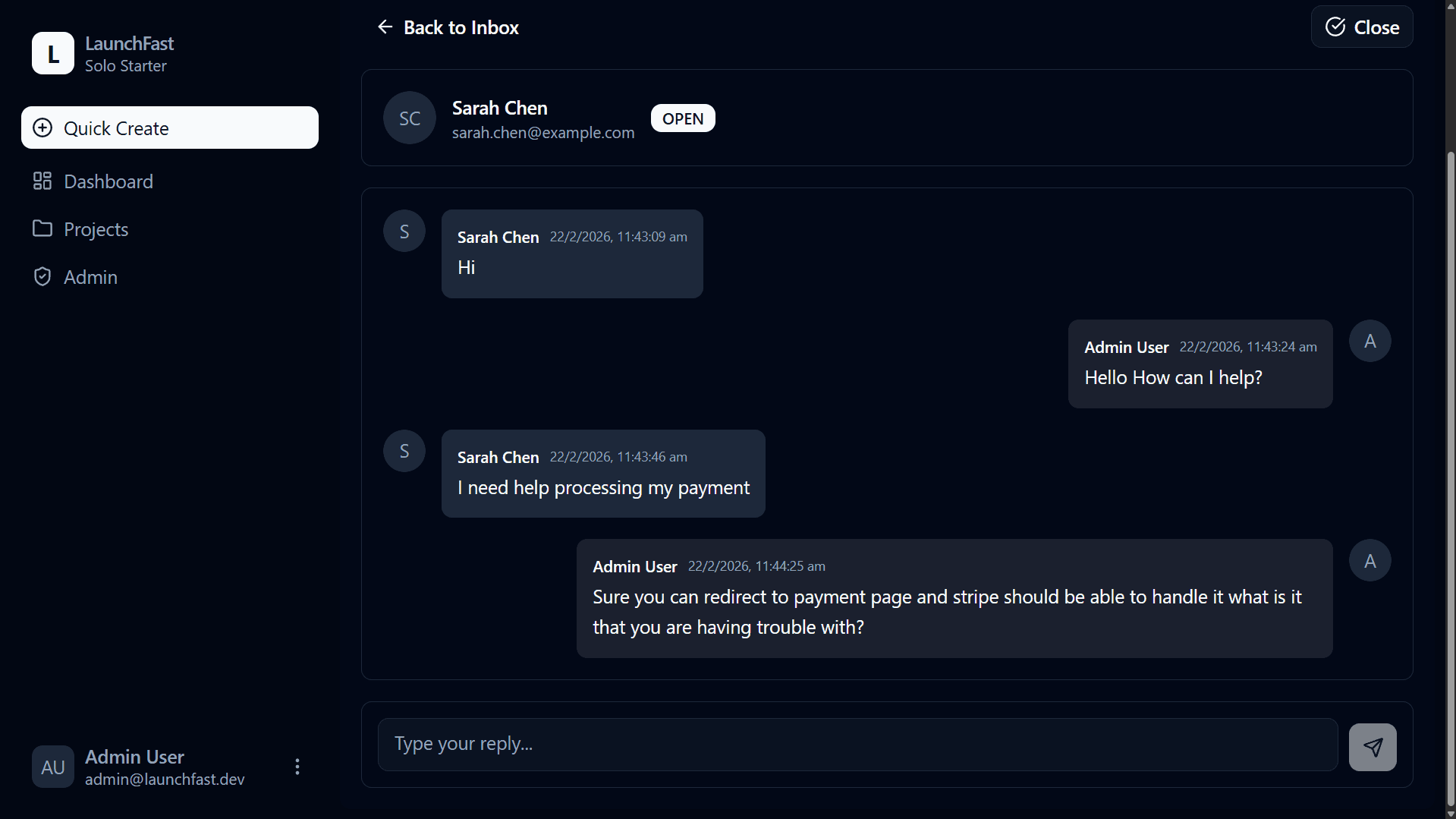Viewport: 1456px width, 819px height.
Task: Click the SC avatar for Sarah Chen
Action: tap(410, 118)
